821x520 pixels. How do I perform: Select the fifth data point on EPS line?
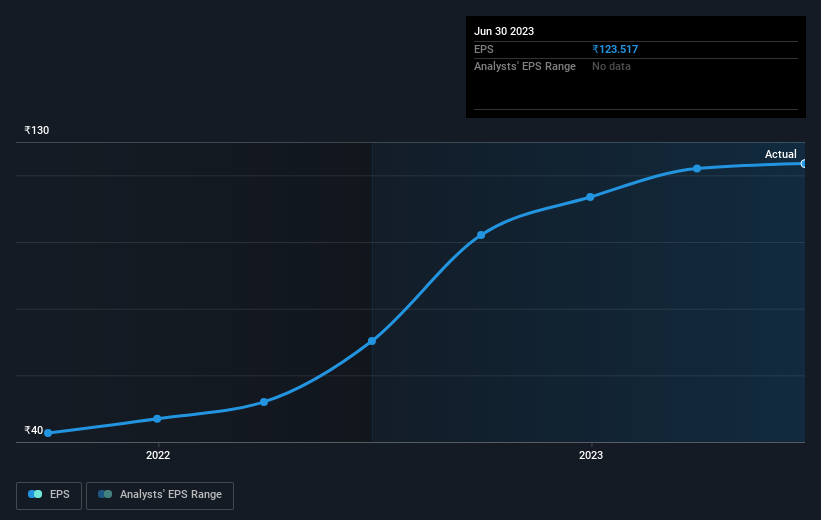pyautogui.click(x=481, y=235)
